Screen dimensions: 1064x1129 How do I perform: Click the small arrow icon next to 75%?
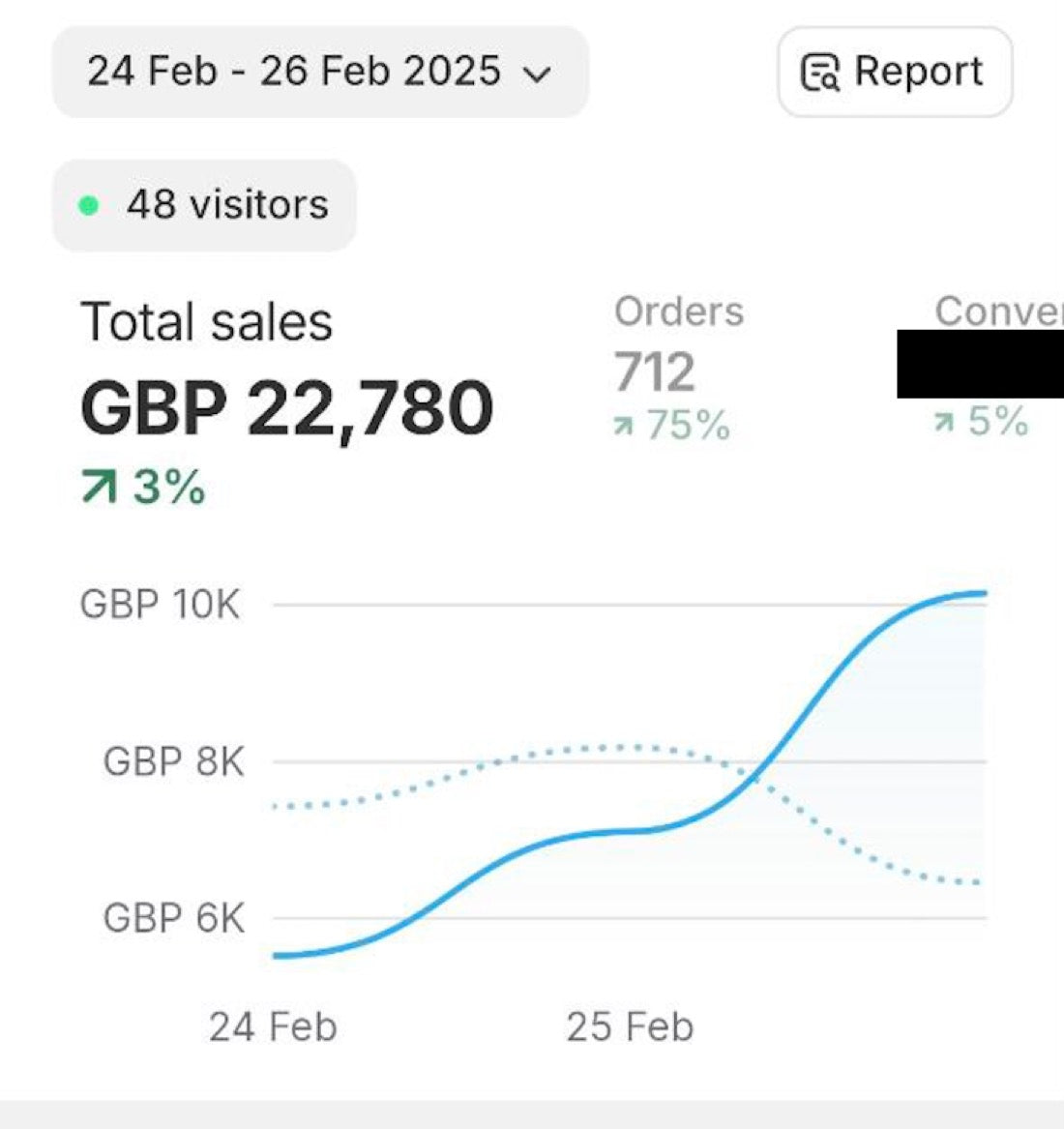pyautogui.click(x=624, y=427)
